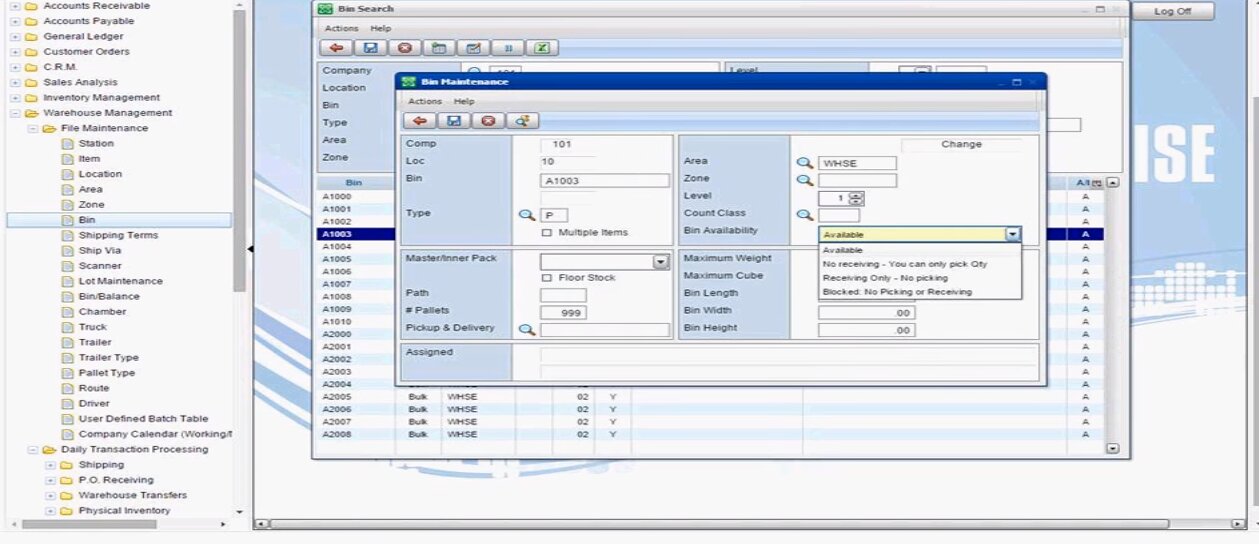The width and height of the screenshot is (1259, 544).
Task: Collapse the Warehouse Management tree folder
Action: 16,113
